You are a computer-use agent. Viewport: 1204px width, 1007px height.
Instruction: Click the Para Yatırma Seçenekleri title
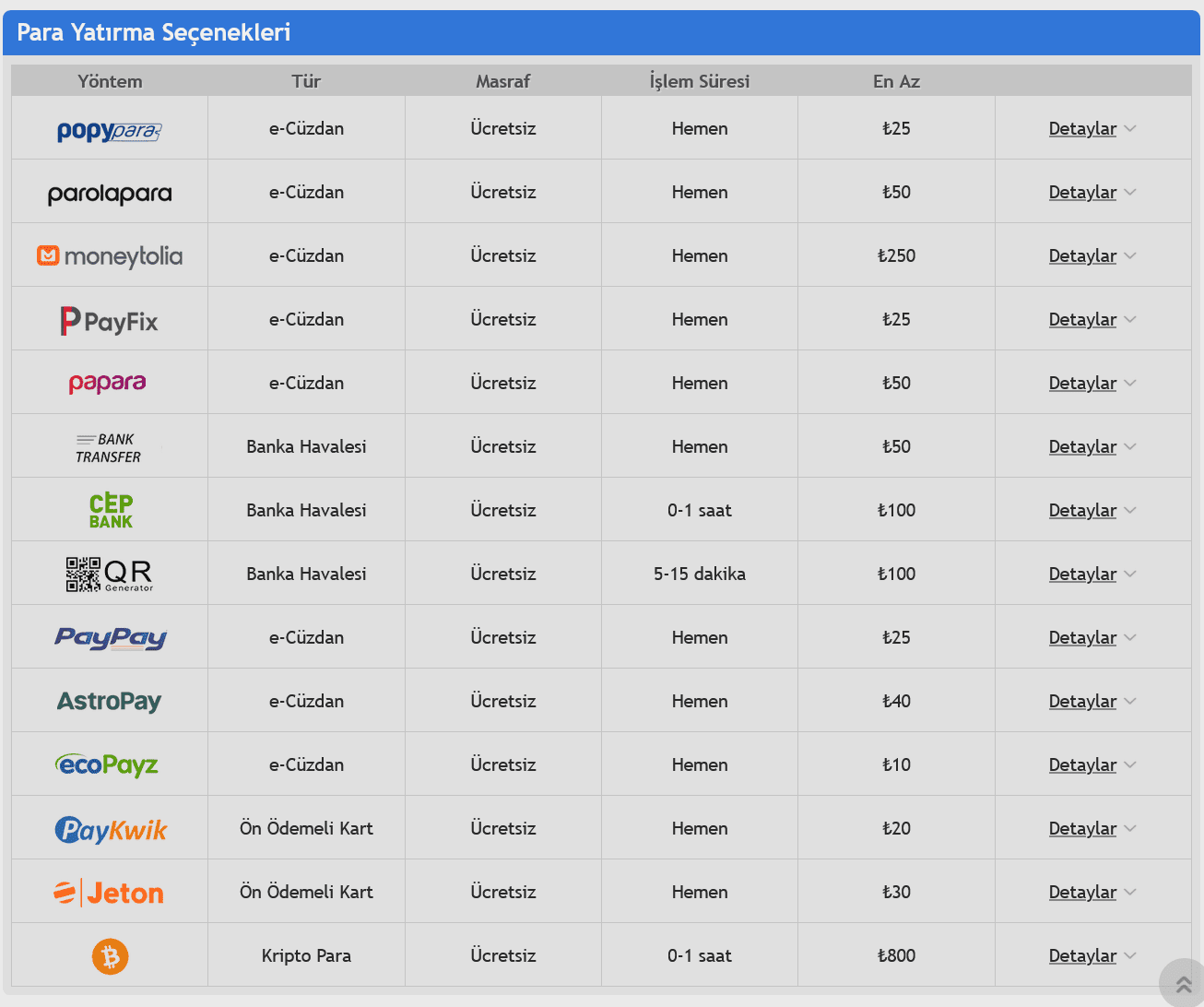[x=154, y=33]
